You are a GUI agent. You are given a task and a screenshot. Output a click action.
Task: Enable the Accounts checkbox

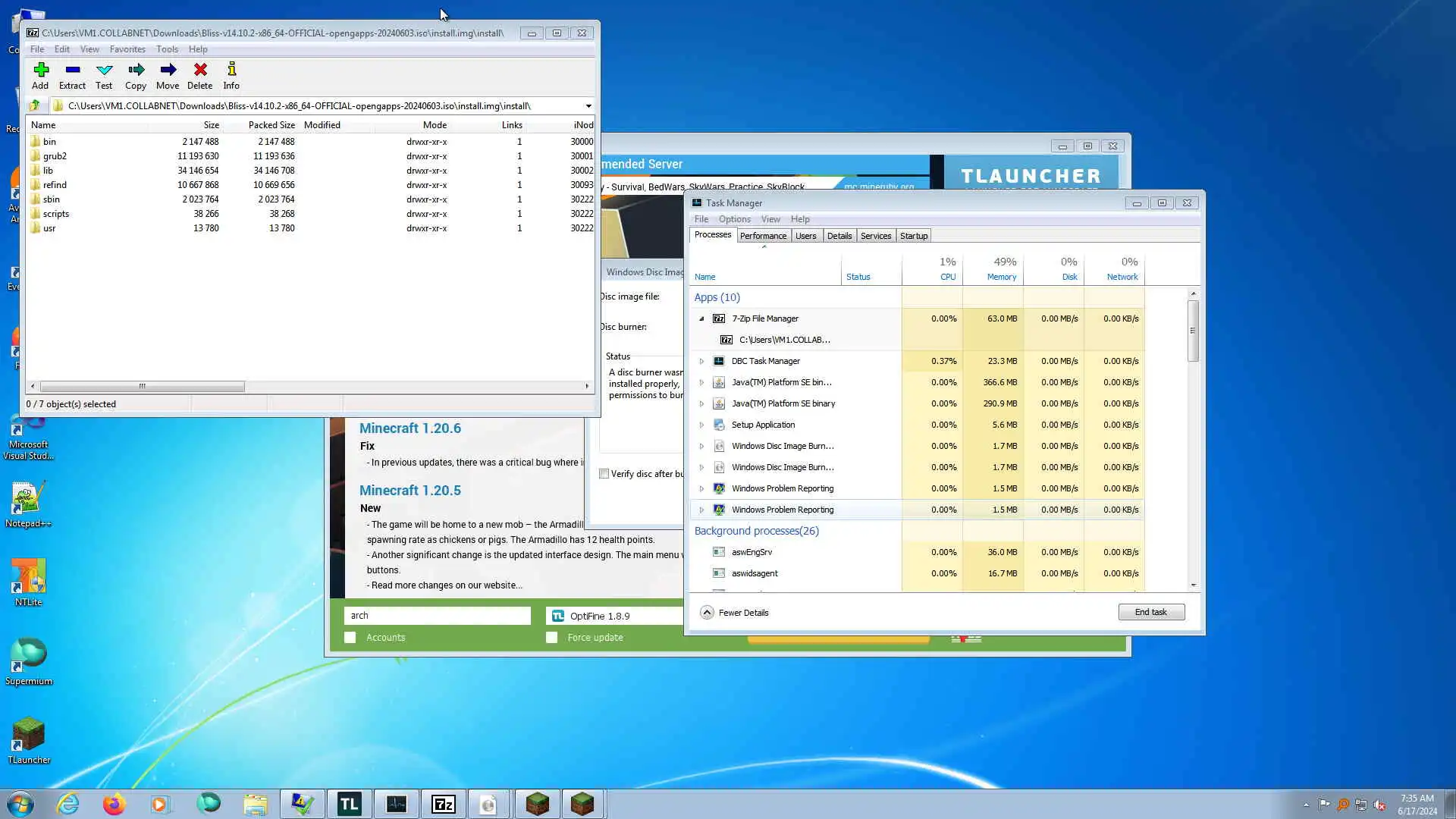tap(350, 638)
